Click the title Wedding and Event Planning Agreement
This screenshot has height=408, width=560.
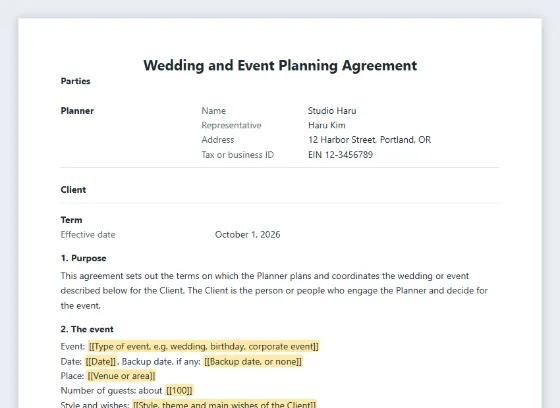[x=280, y=66]
